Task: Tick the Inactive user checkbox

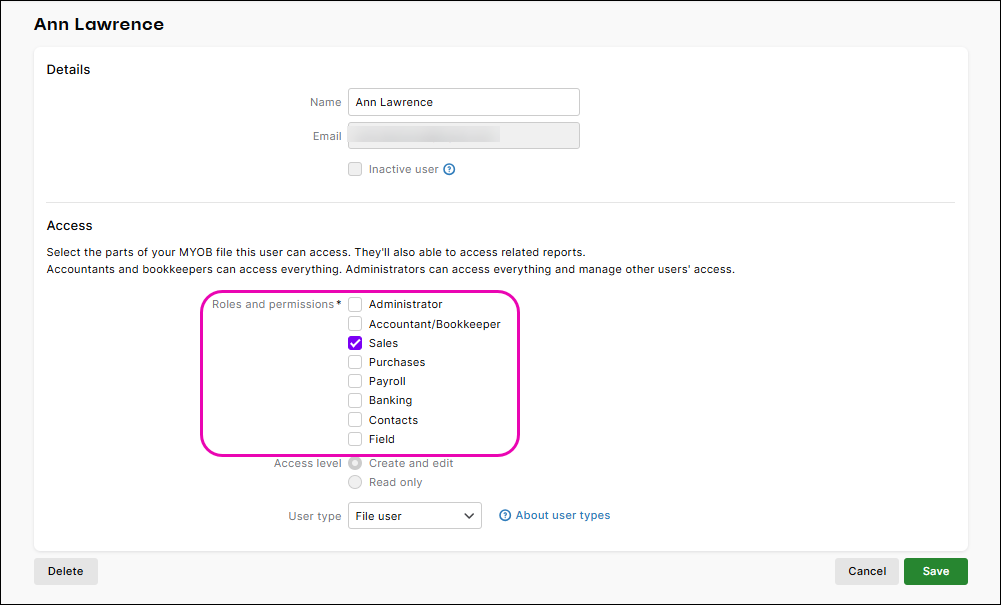Action: click(x=355, y=169)
